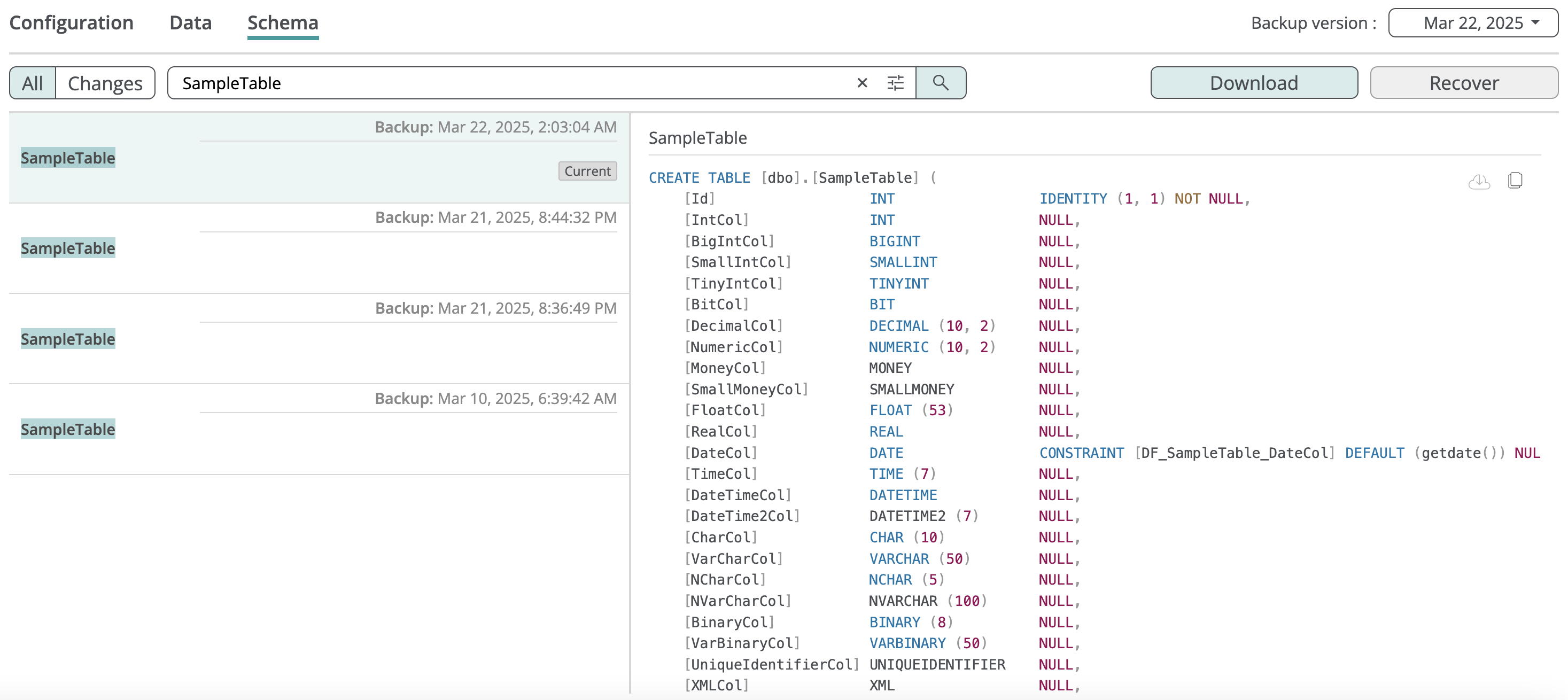Click the [BitCol] column name
Image resolution: width=1568 pixels, height=700 pixels.
(717, 305)
